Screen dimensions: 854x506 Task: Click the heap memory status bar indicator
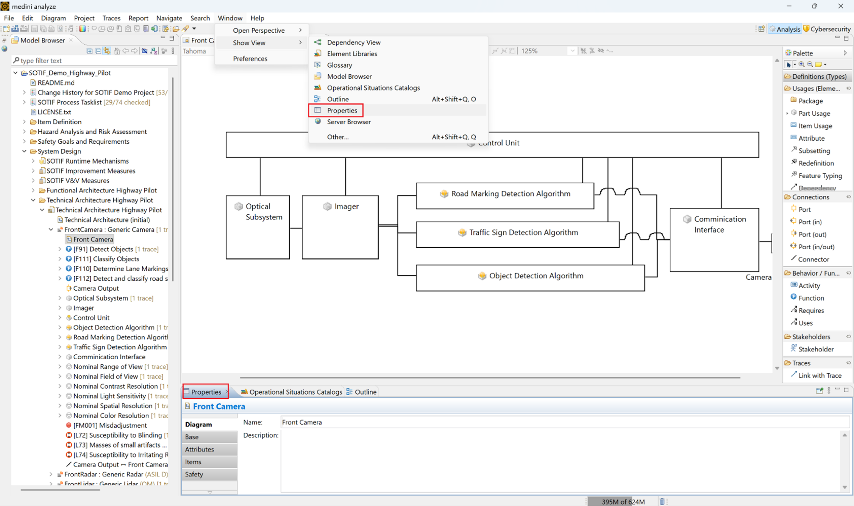pos(623,501)
